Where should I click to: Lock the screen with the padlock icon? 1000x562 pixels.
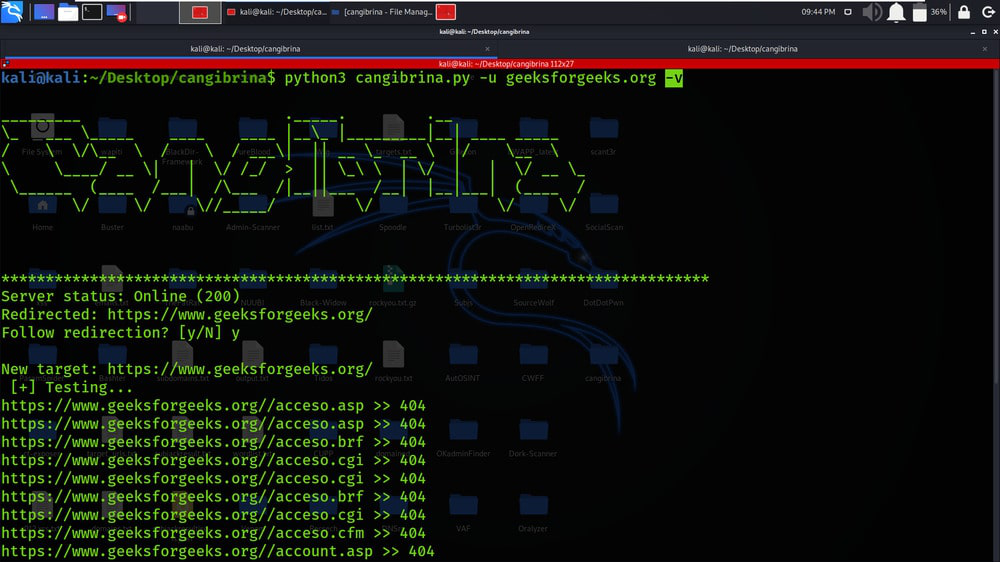coord(964,11)
